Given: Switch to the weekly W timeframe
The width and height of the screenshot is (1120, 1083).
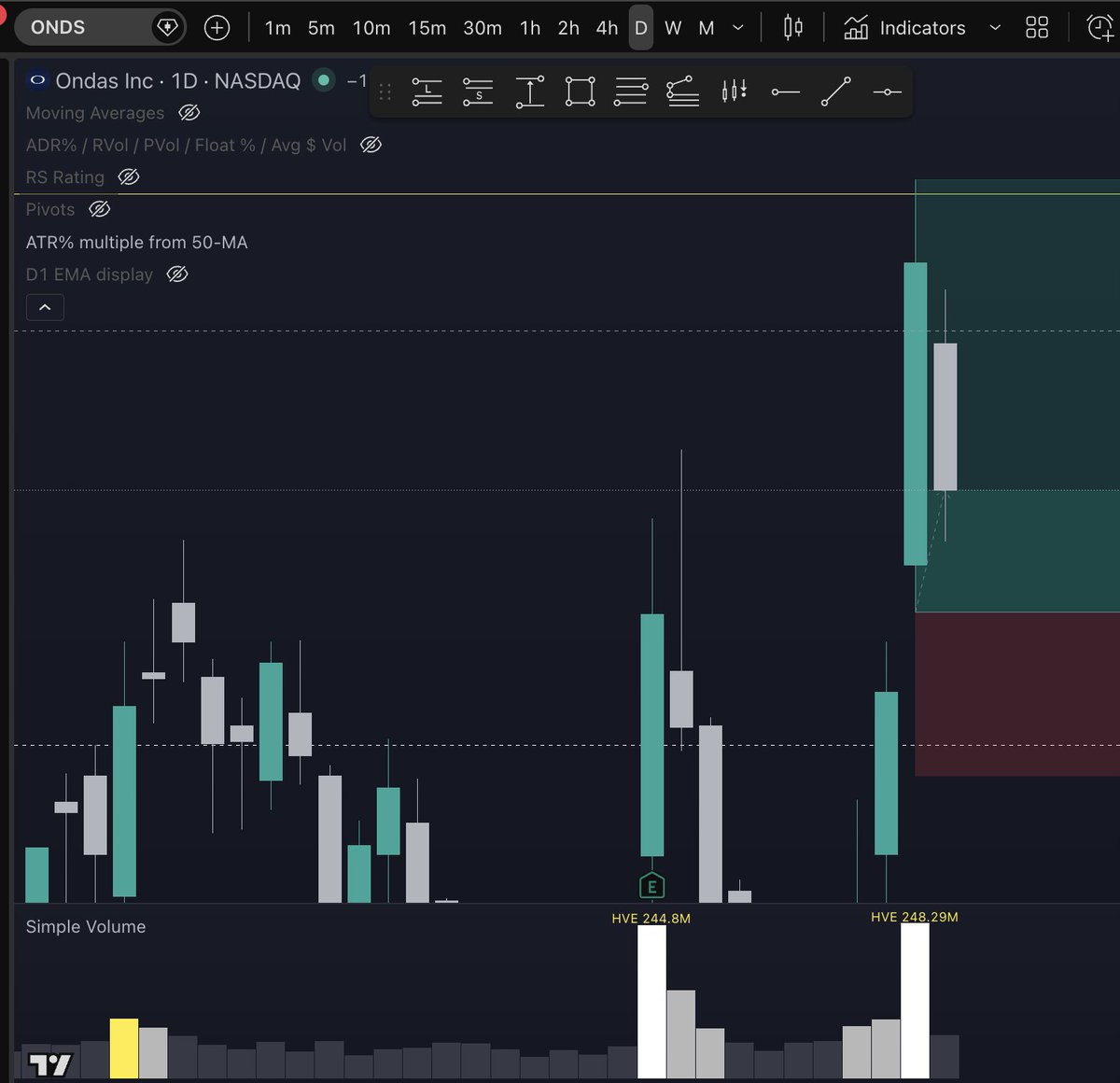Looking at the screenshot, I should (x=673, y=28).
